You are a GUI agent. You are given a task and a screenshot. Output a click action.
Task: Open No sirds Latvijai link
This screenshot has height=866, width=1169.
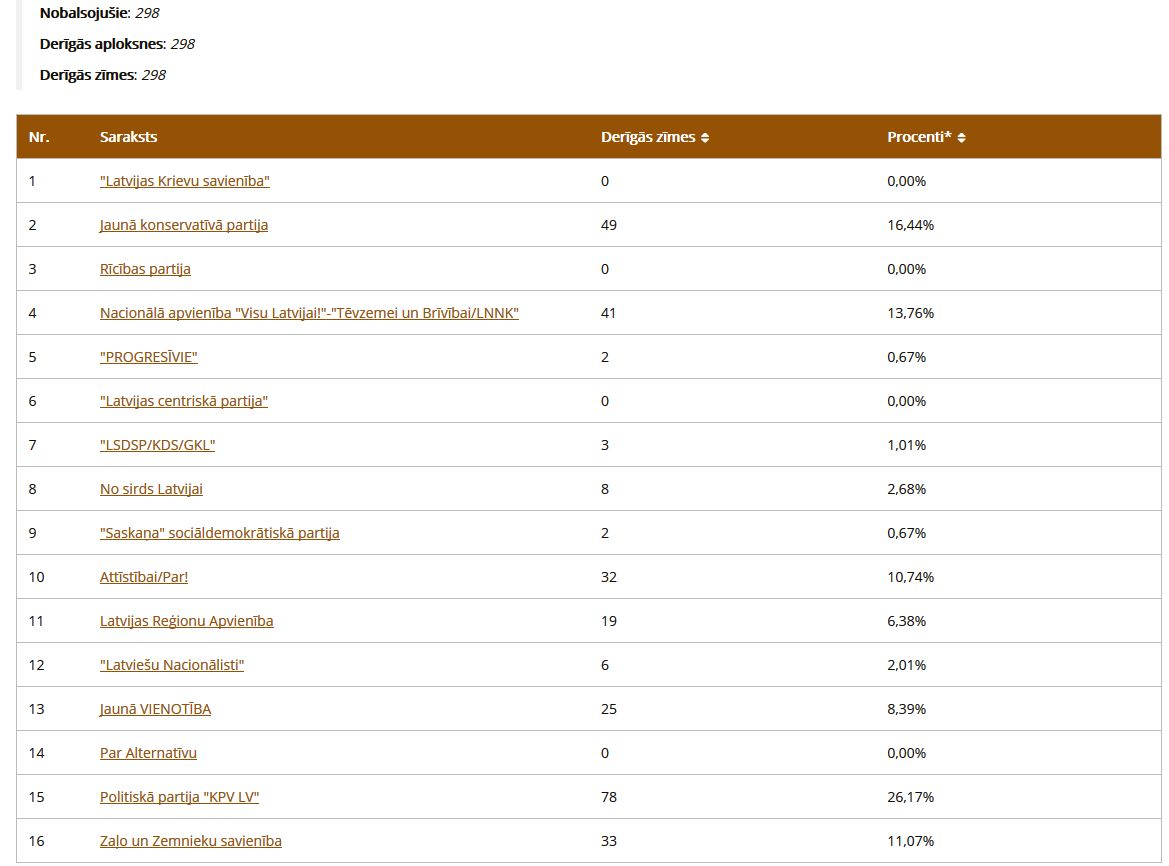[x=151, y=489]
